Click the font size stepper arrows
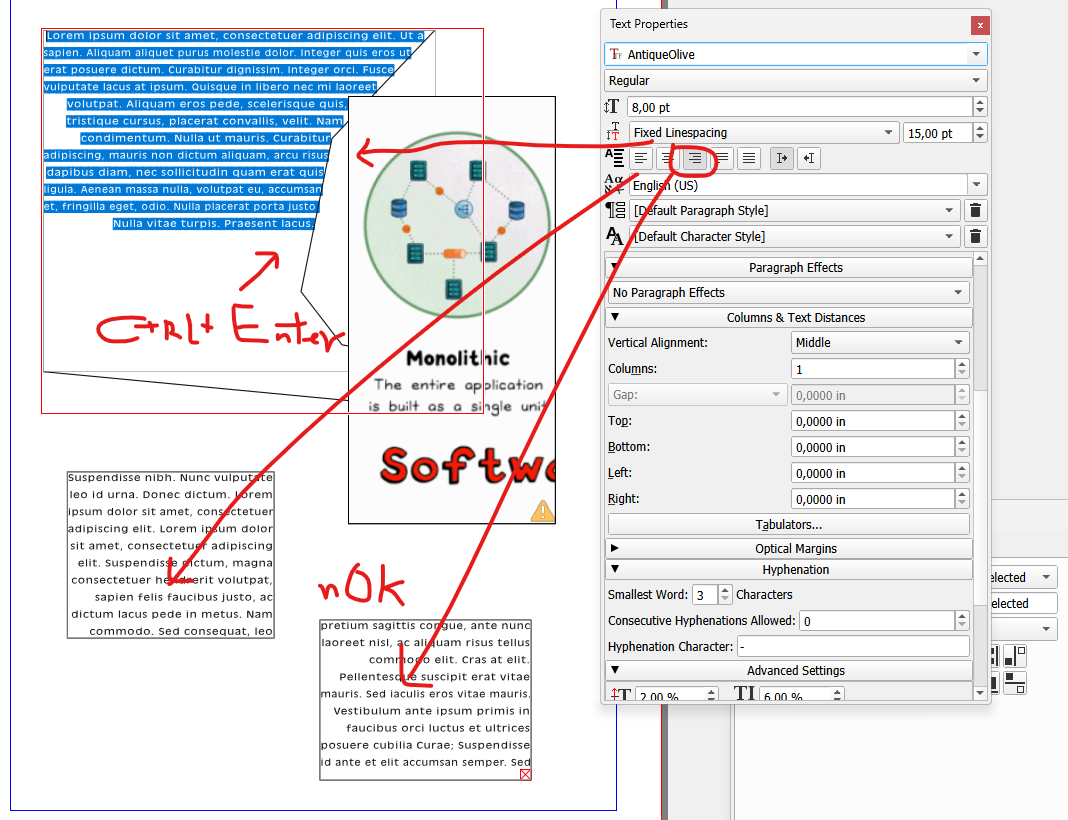The height and width of the screenshot is (820, 1068). click(x=980, y=107)
